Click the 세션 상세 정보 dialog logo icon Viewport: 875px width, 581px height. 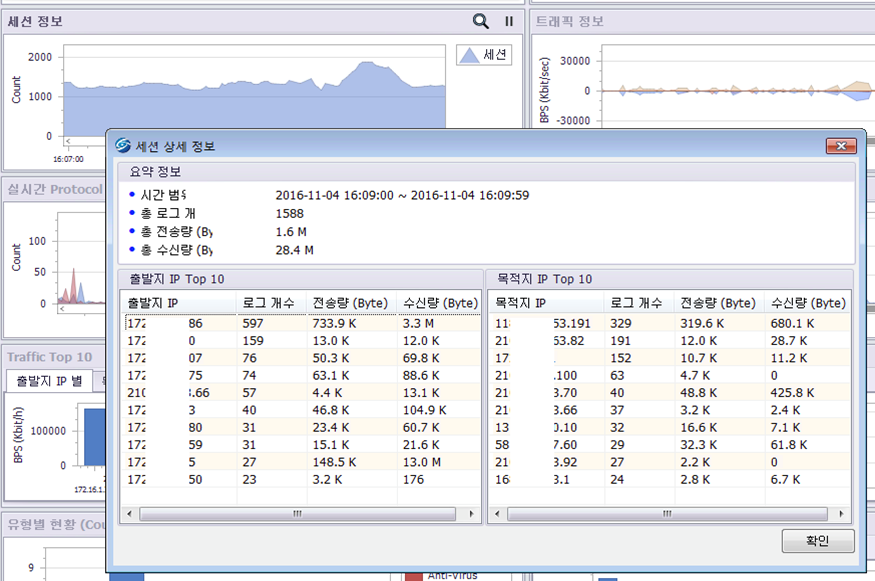point(123,146)
